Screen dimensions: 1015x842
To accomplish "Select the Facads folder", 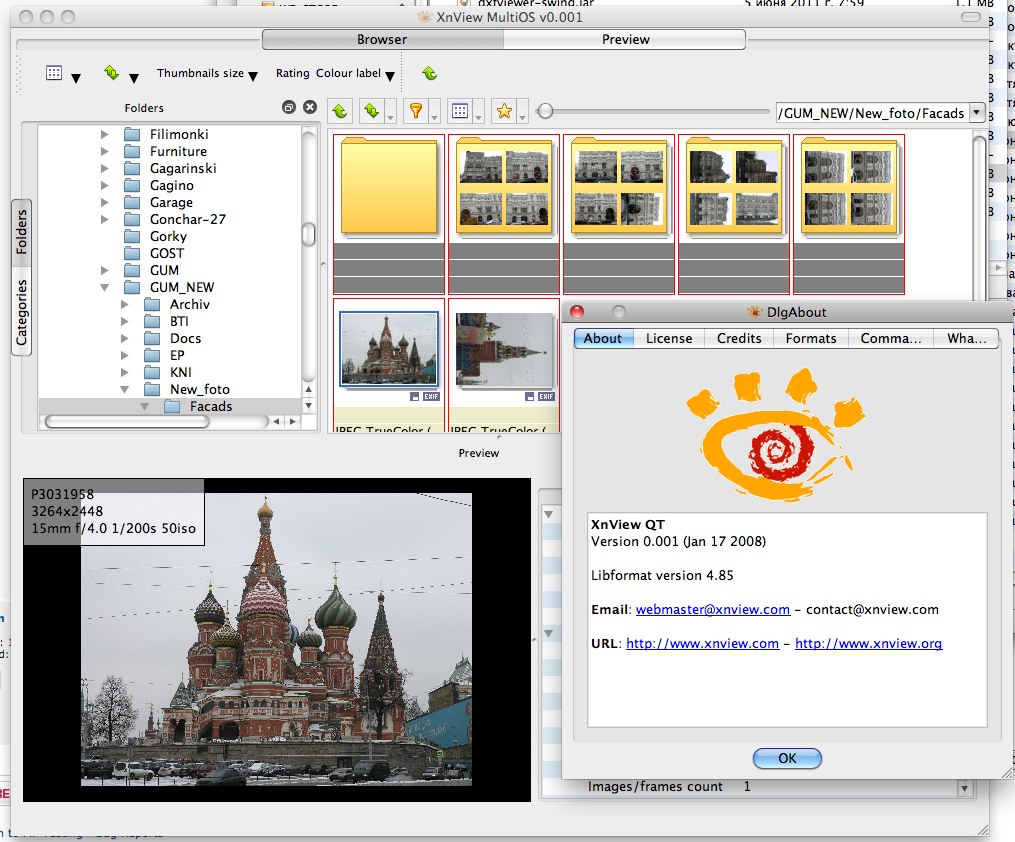I will point(211,406).
